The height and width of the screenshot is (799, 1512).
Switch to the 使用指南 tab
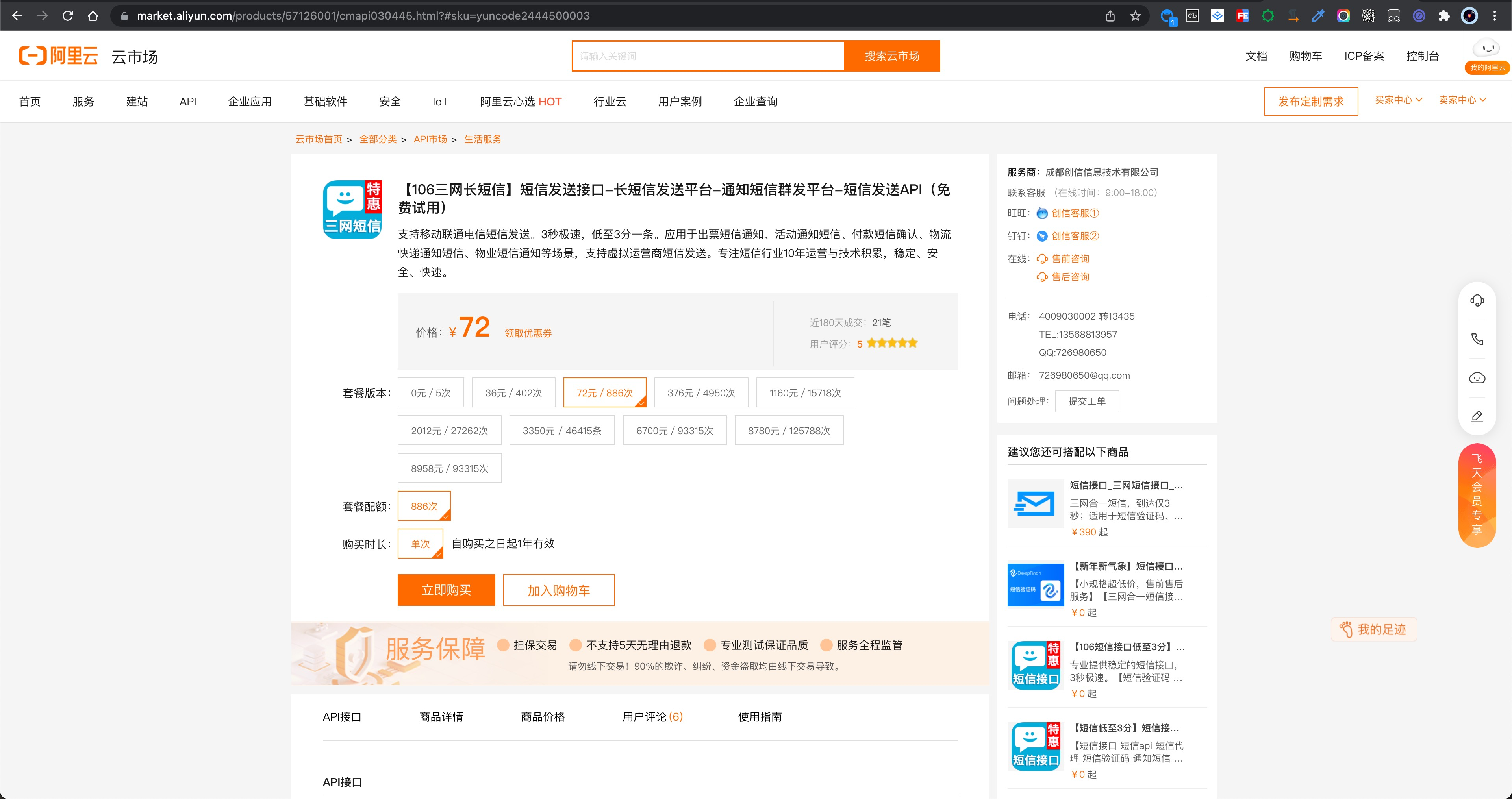tap(760, 716)
